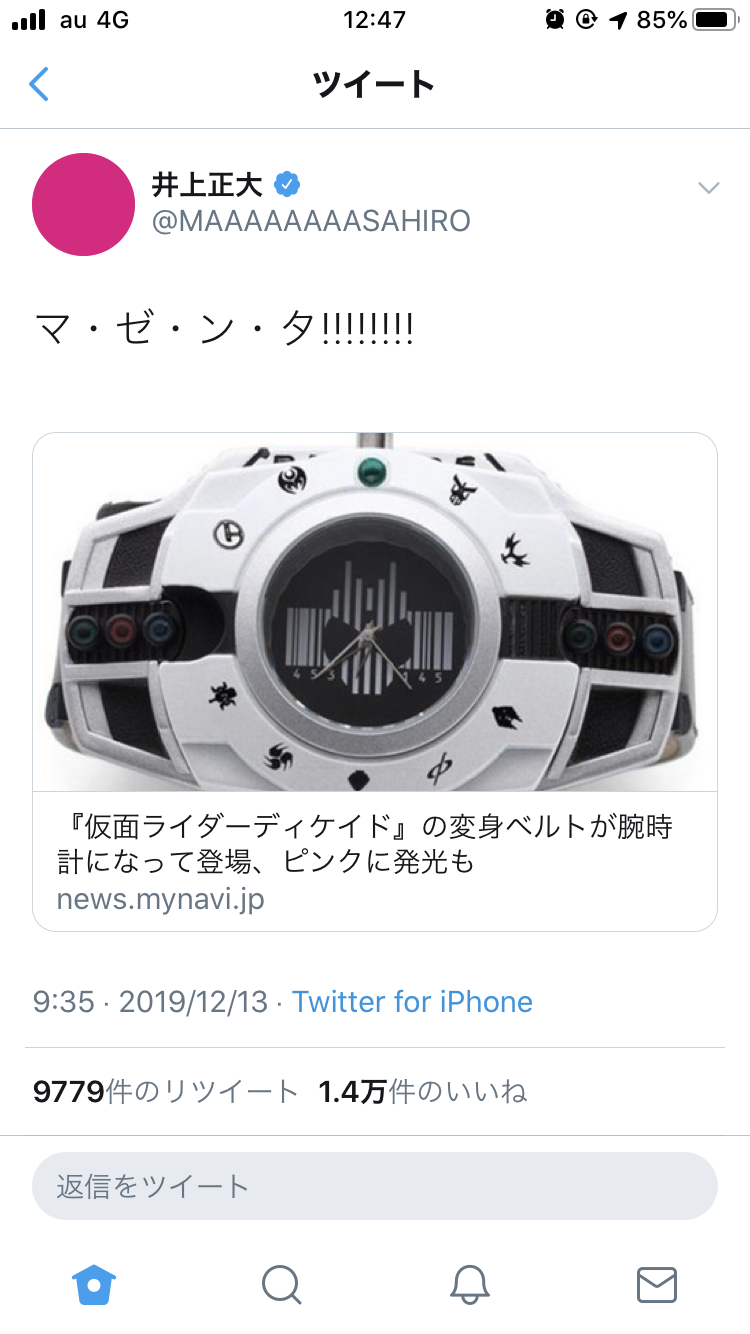Tap the battery icon in status bar
This screenshot has width=750, height=1334.
(x=715, y=19)
